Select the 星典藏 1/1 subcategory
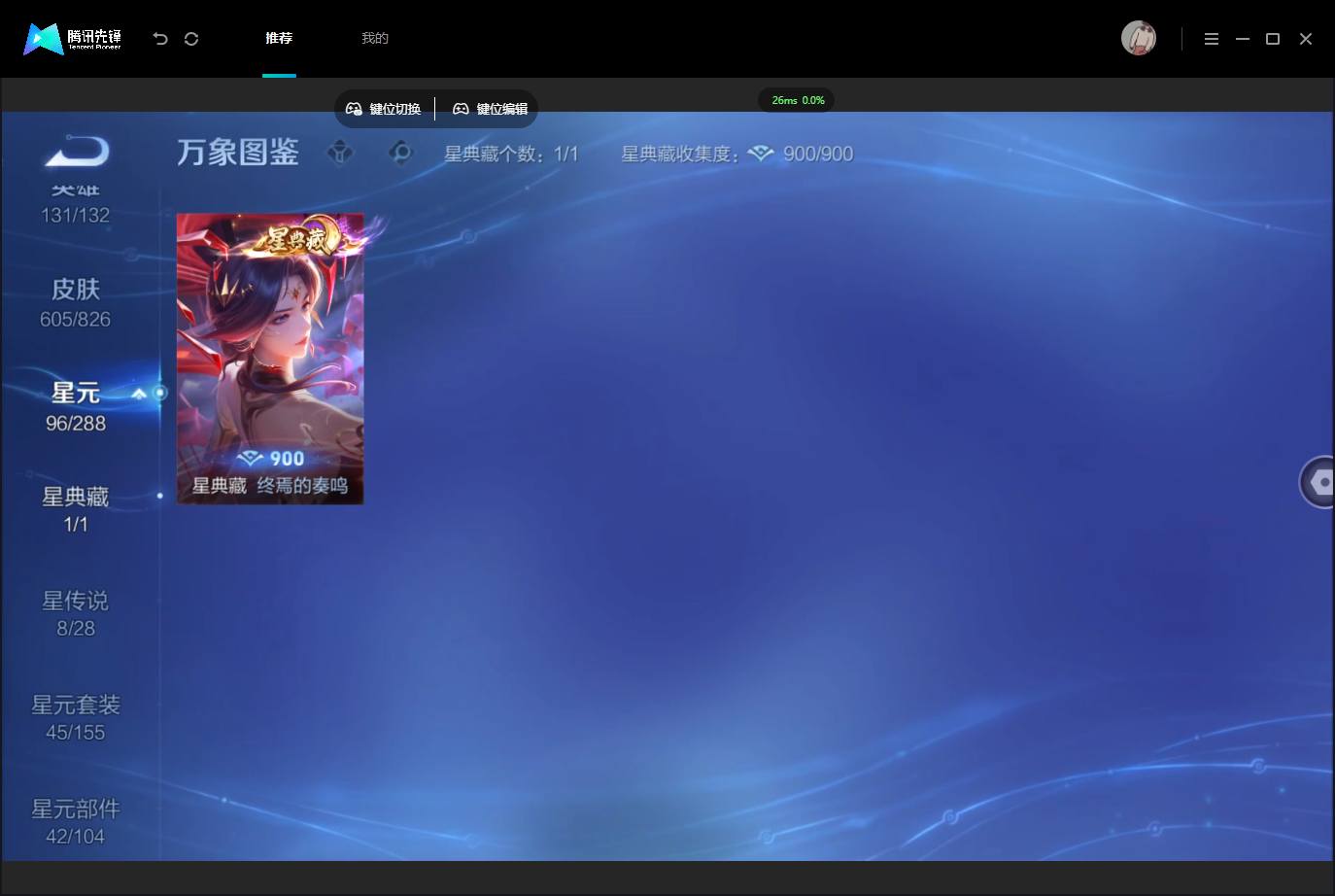Image resolution: width=1335 pixels, height=896 pixels. 76,510
